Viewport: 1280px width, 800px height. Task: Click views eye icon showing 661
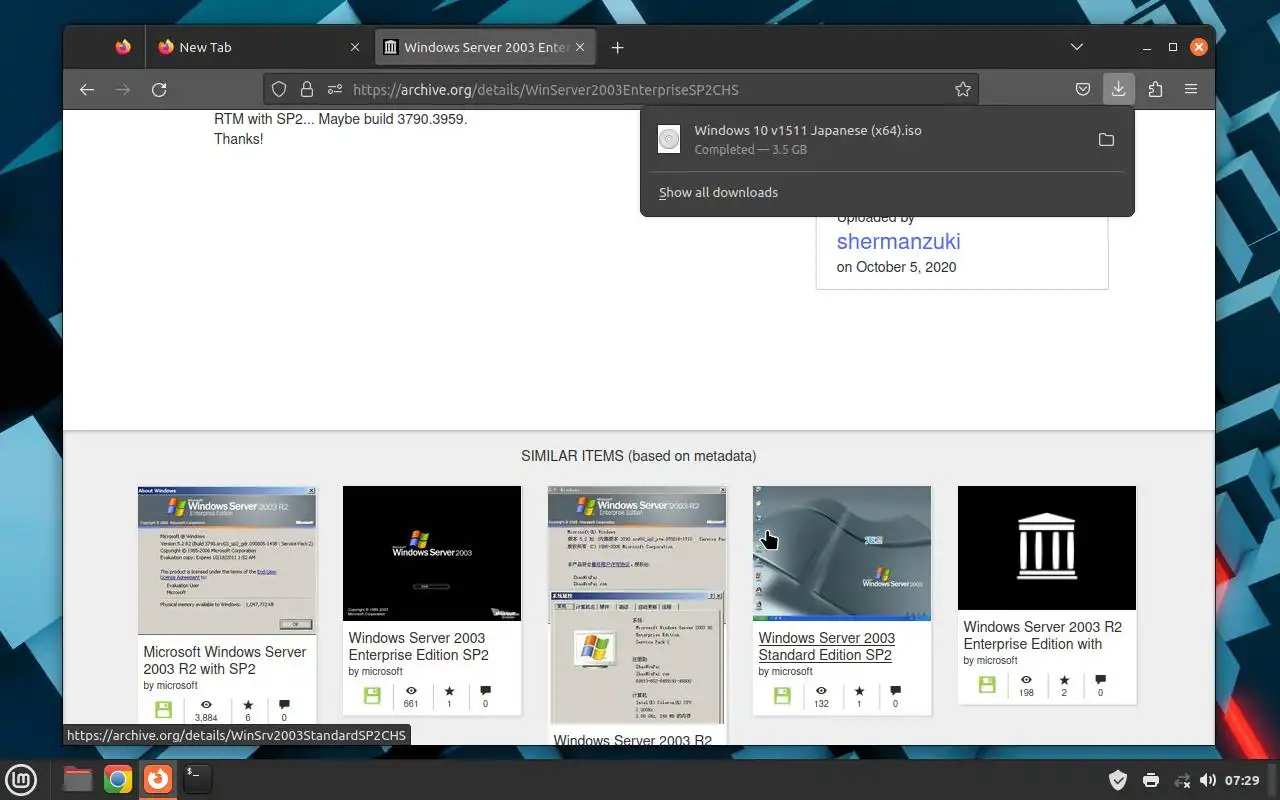411,690
